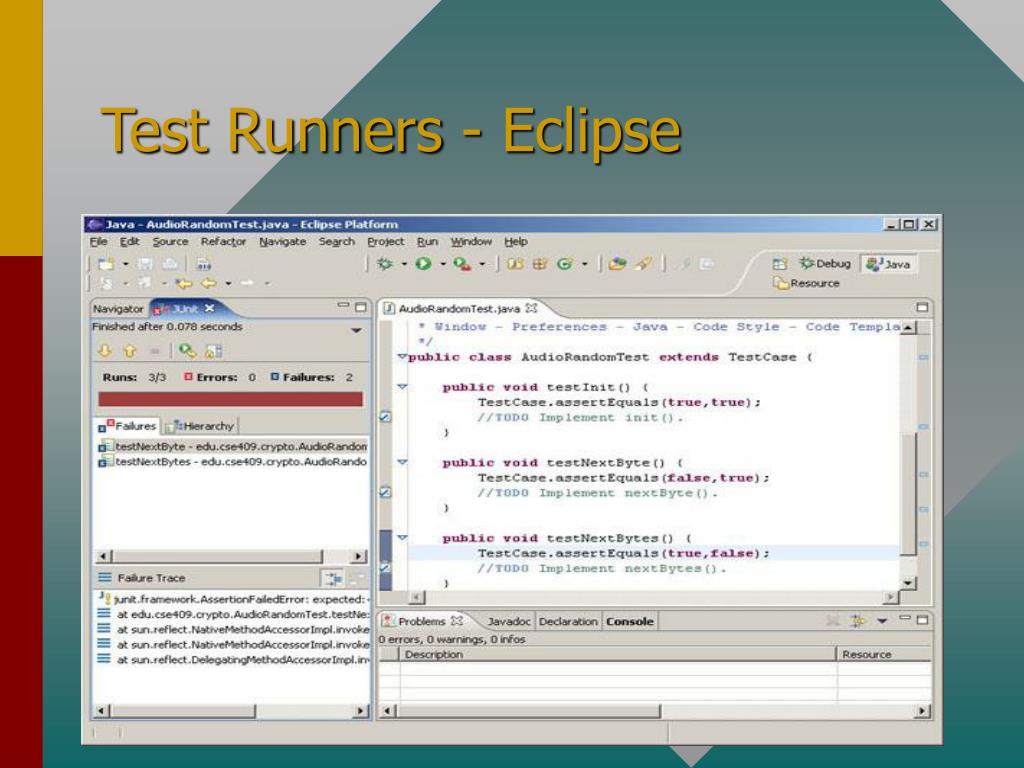Click the AssertionFailedError trace line

tap(232, 600)
